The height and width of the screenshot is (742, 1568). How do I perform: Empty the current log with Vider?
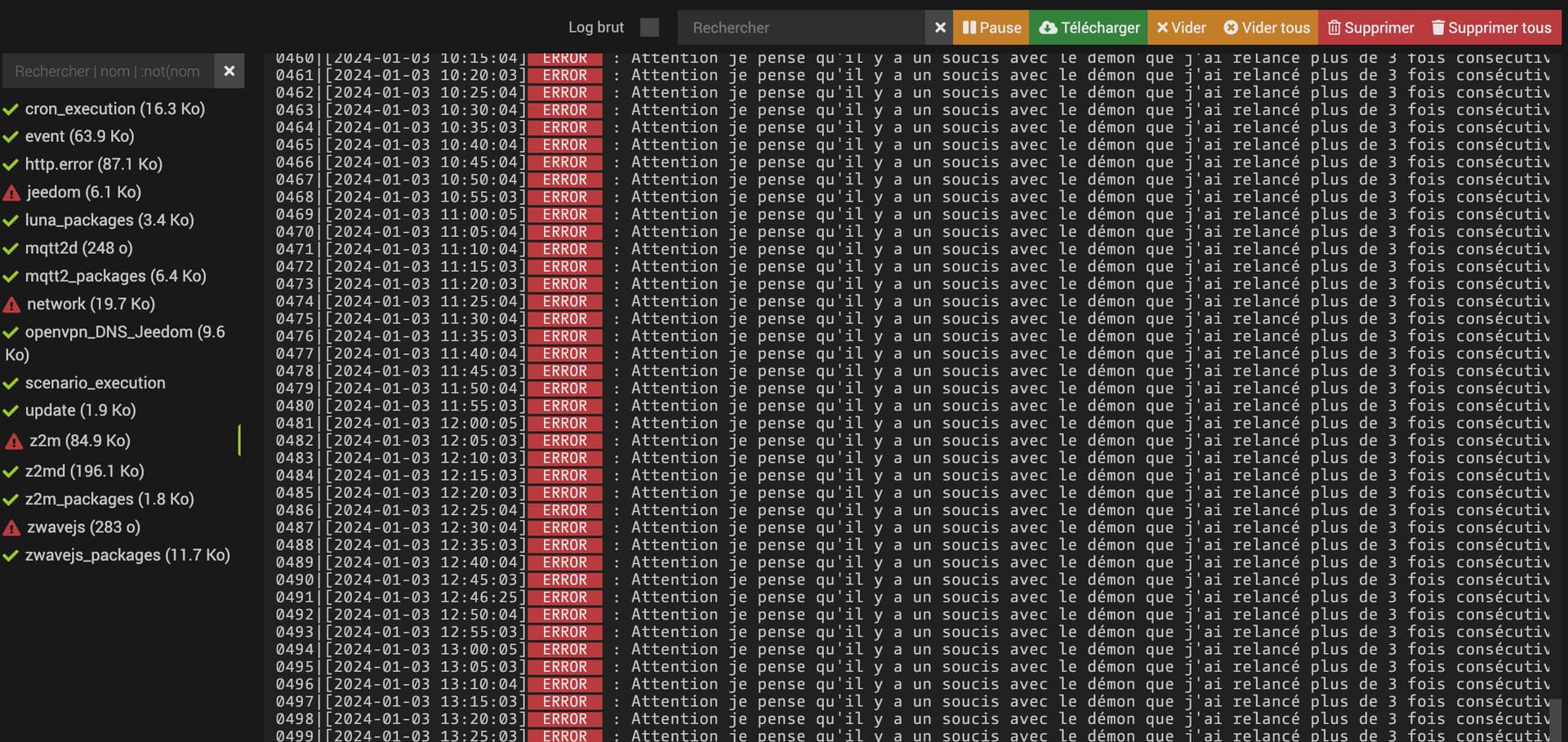pyautogui.click(x=1181, y=28)
